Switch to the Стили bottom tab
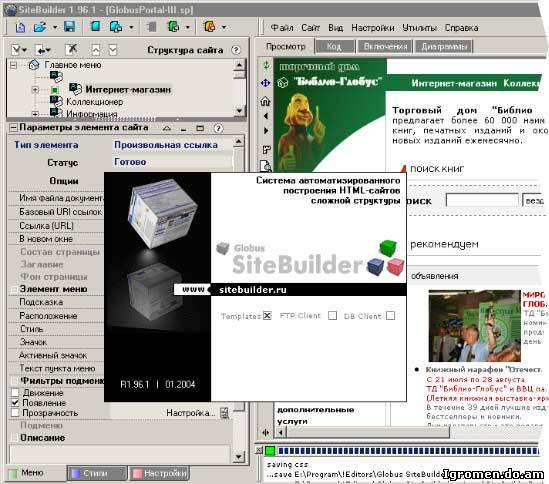549x484 pixels. coord(96,473)
